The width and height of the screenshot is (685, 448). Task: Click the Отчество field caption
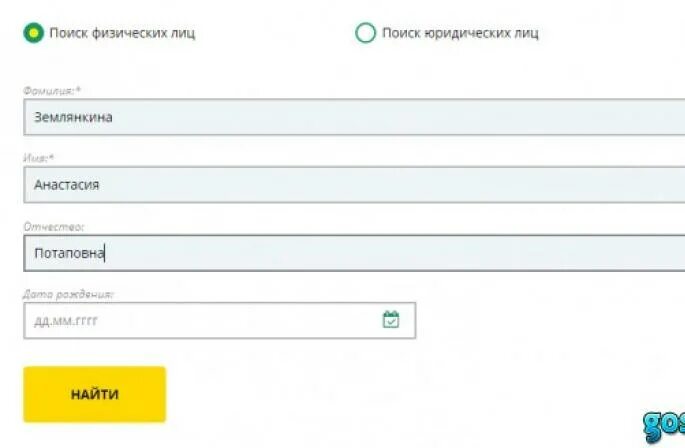point(53,226)
